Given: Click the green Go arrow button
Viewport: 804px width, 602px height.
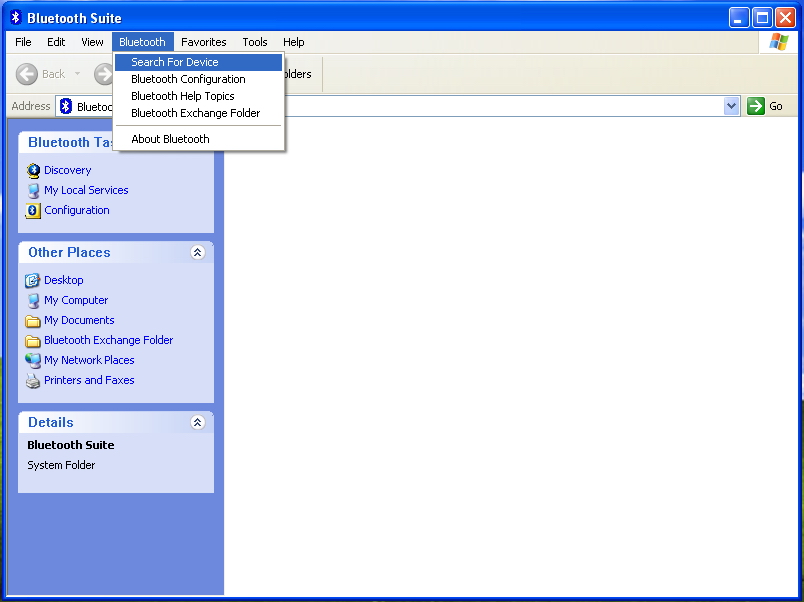Looking at the screenshot, I should coord(755,106).
